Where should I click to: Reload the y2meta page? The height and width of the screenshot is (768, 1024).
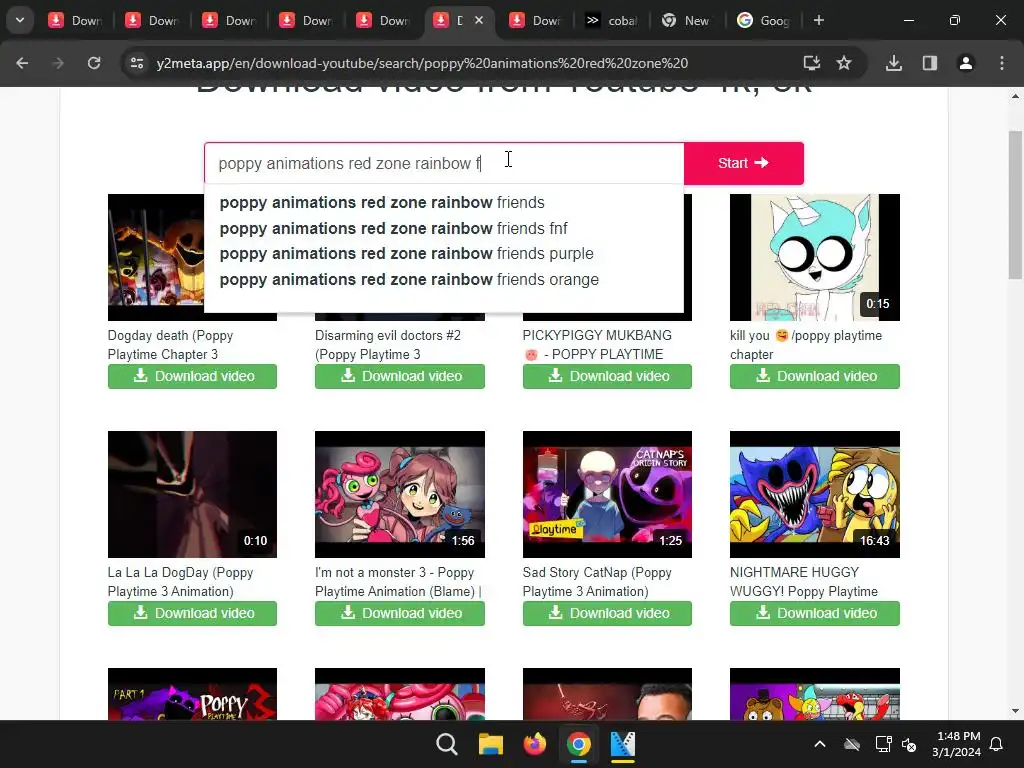(x=94, y=63)
